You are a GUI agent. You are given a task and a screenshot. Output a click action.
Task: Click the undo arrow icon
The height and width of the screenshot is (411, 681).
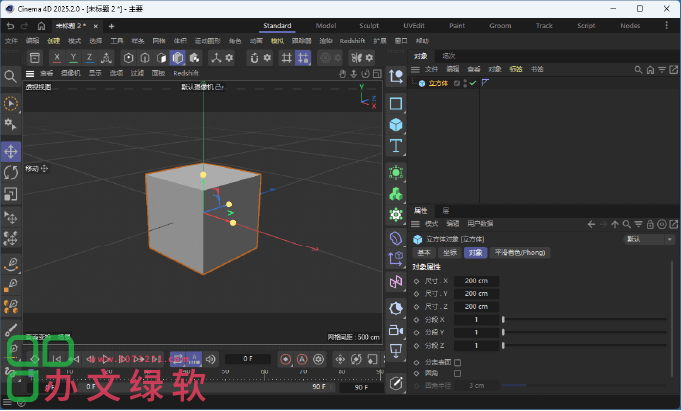10,26
